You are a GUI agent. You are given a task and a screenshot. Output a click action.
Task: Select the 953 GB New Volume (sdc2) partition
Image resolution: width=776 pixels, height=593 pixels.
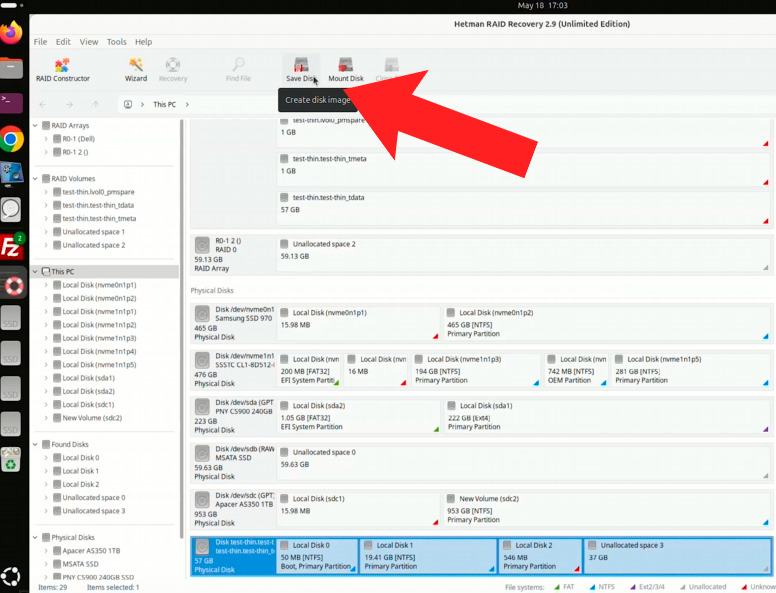click(x=607, y=510)
